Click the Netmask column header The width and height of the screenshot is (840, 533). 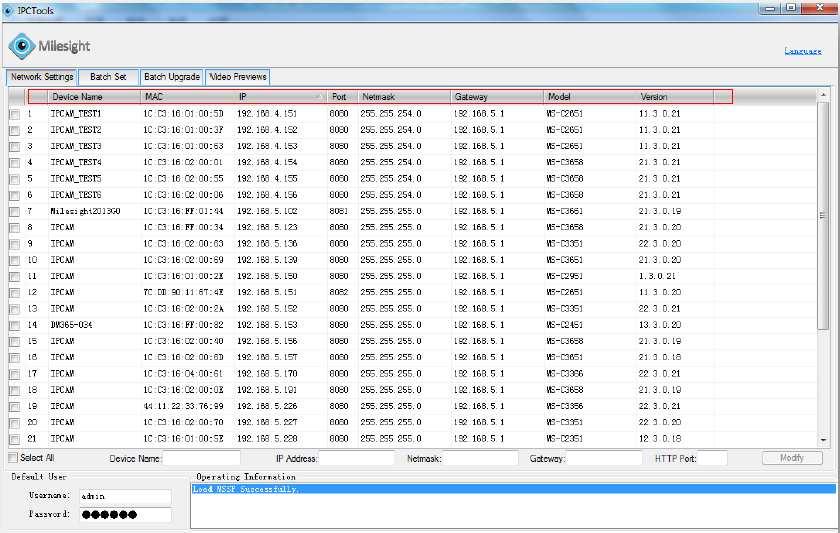coord(404,97)
